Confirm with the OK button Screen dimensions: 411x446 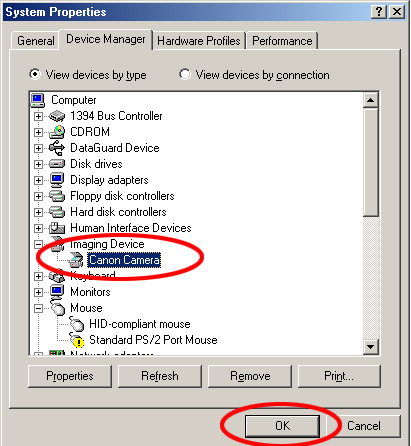(x=282, y=426)
